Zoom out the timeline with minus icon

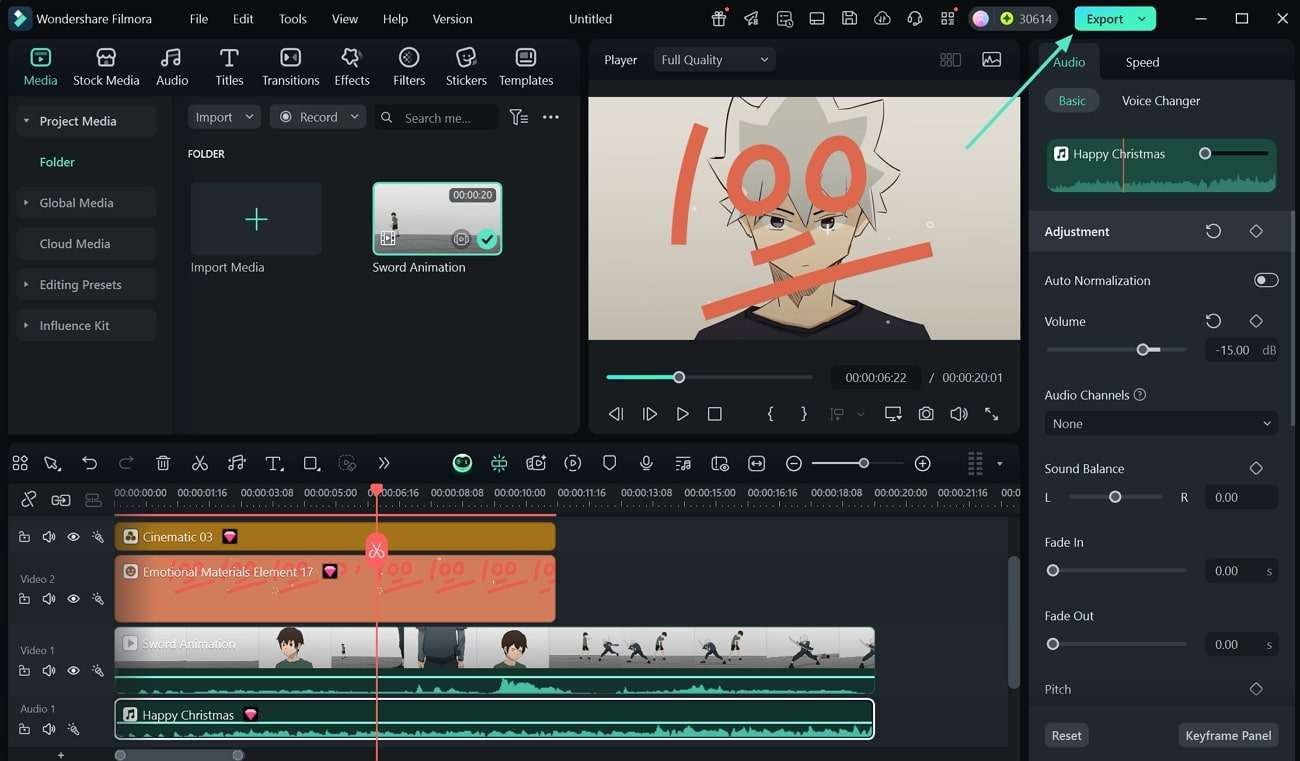pyautogui.click(x=793, y=463)
